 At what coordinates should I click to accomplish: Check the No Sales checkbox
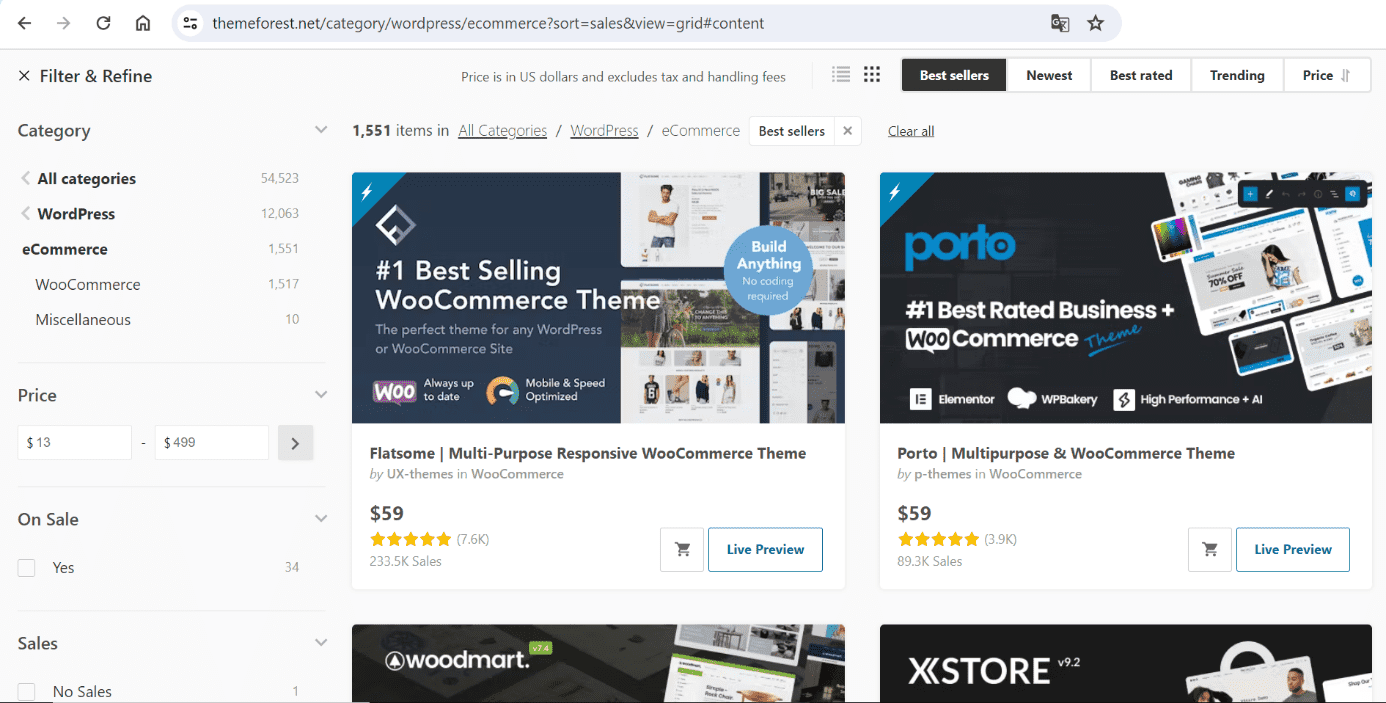point(27,692)
